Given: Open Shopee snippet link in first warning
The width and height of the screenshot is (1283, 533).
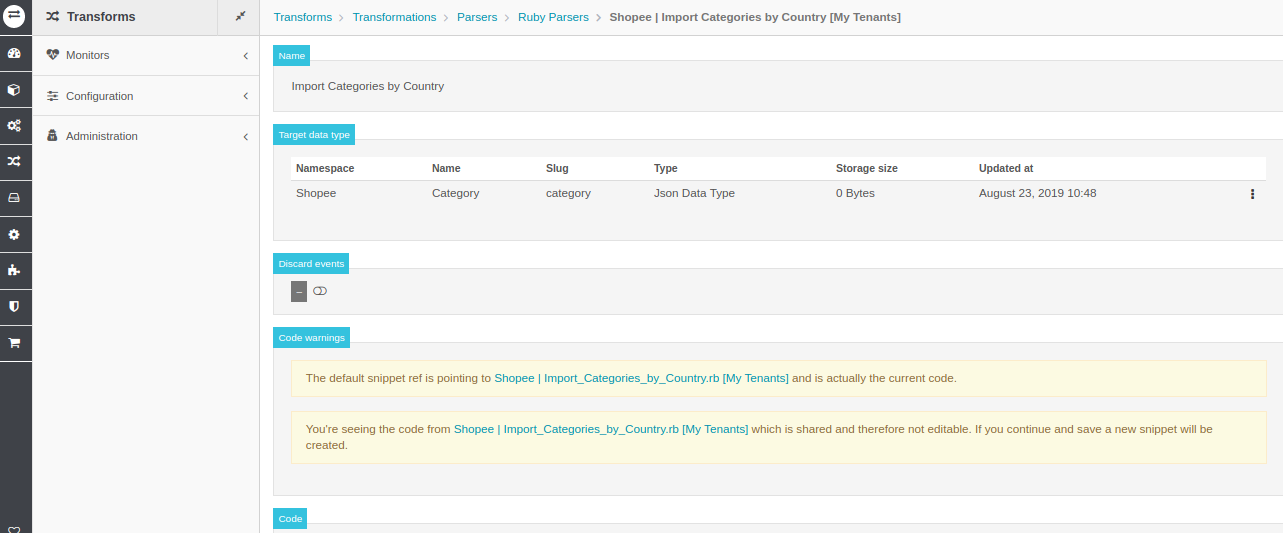Looking at the screenshot, I should (x=641, y=378).
